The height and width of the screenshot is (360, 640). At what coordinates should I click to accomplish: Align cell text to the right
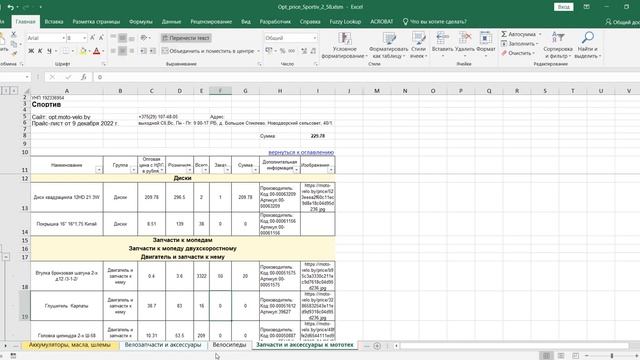[131, 51]
